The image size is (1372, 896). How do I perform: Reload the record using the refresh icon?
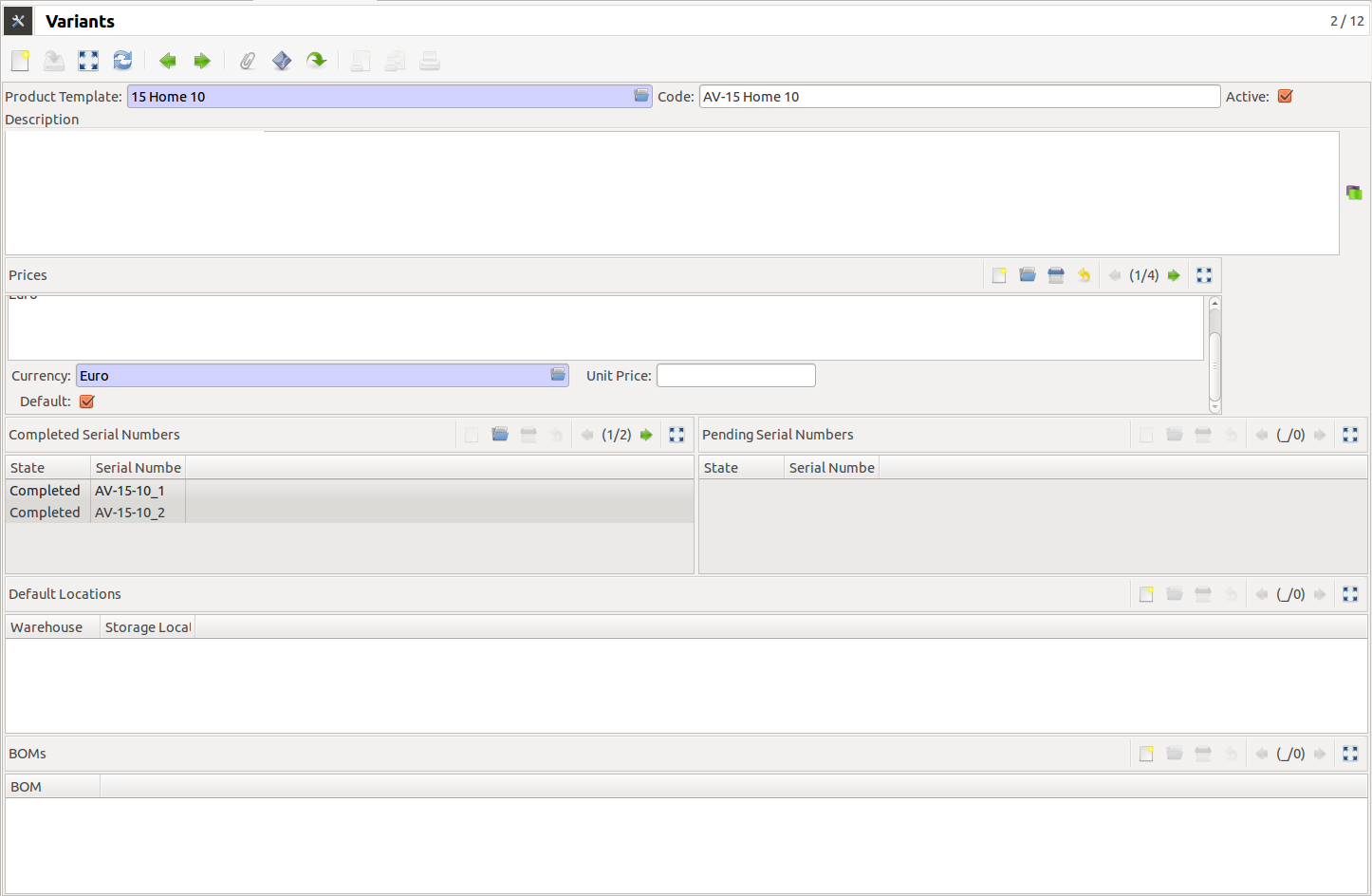click(122, 60)
